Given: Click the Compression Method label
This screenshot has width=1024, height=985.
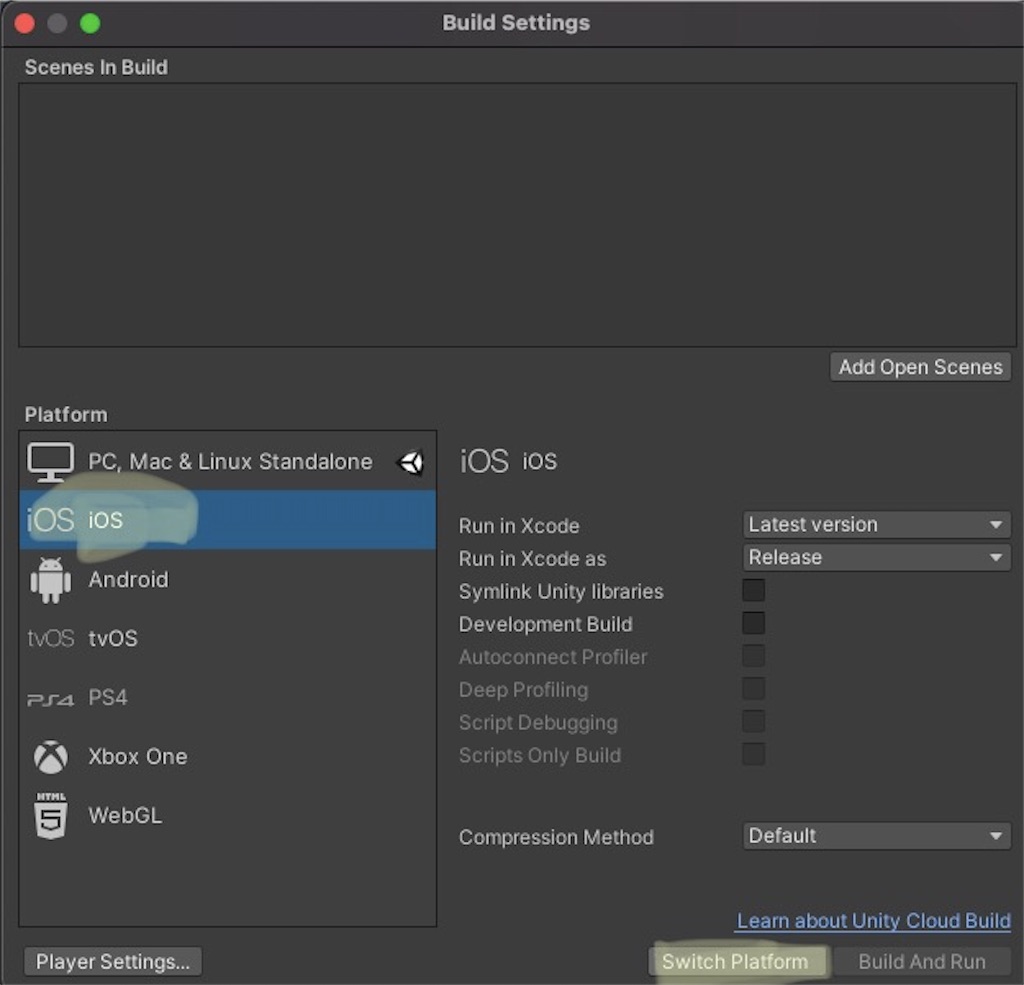Looking at the screenshot, I should pyautogui.click(x=556, y=837).
